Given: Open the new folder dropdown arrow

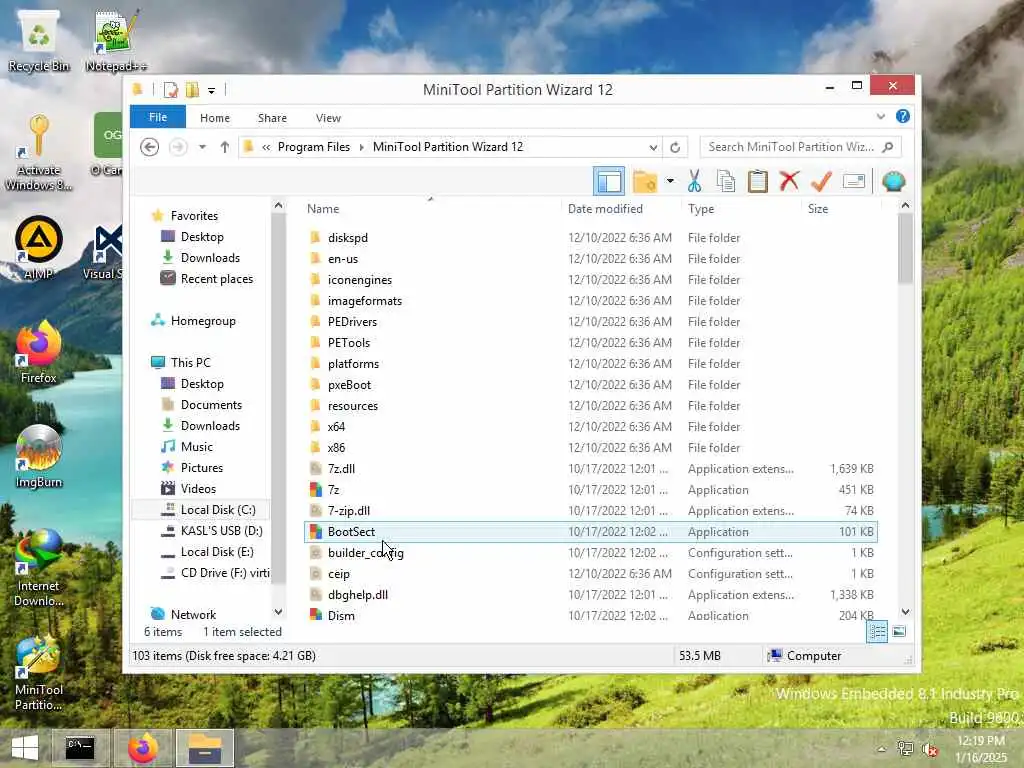Looking at the screenshot, I should pos(670,181).
